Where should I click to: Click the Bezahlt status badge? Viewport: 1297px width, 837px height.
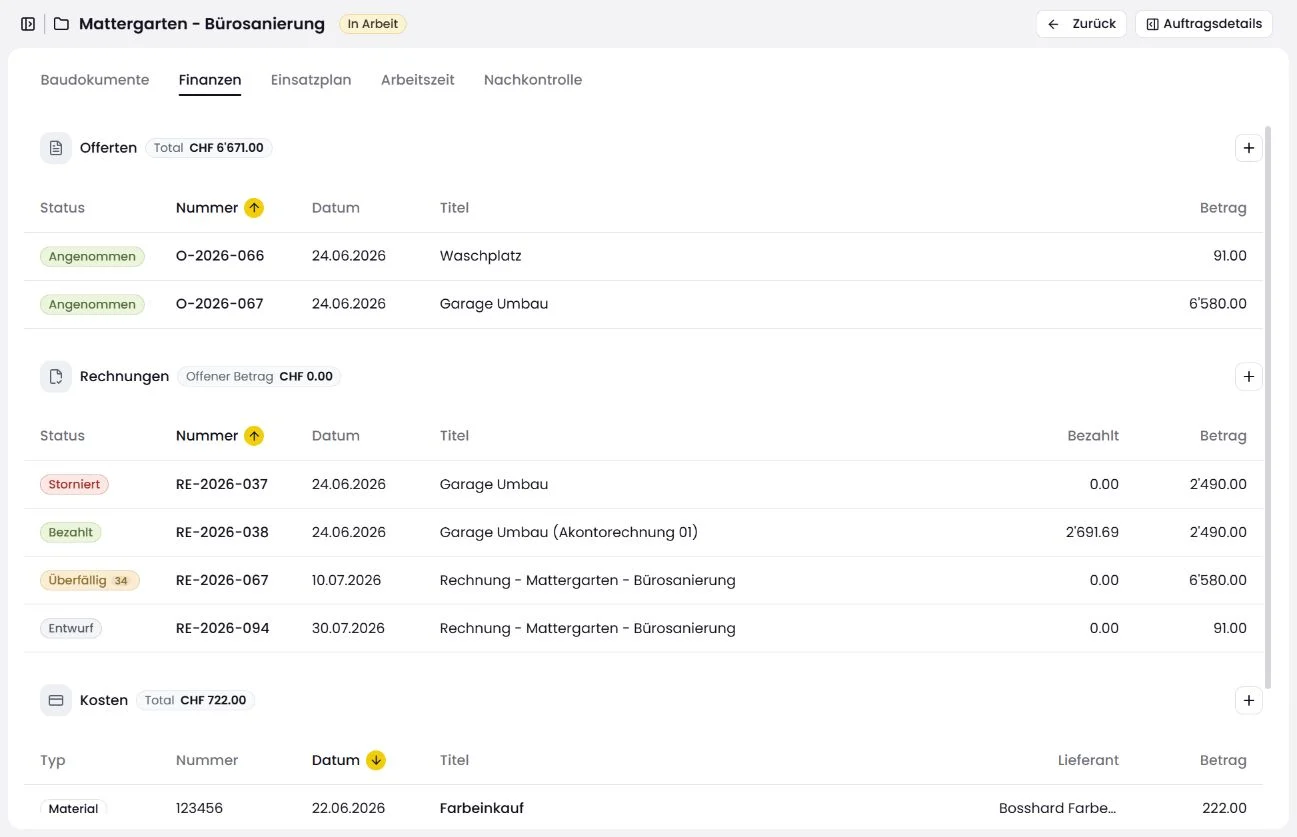pos(71,533)
